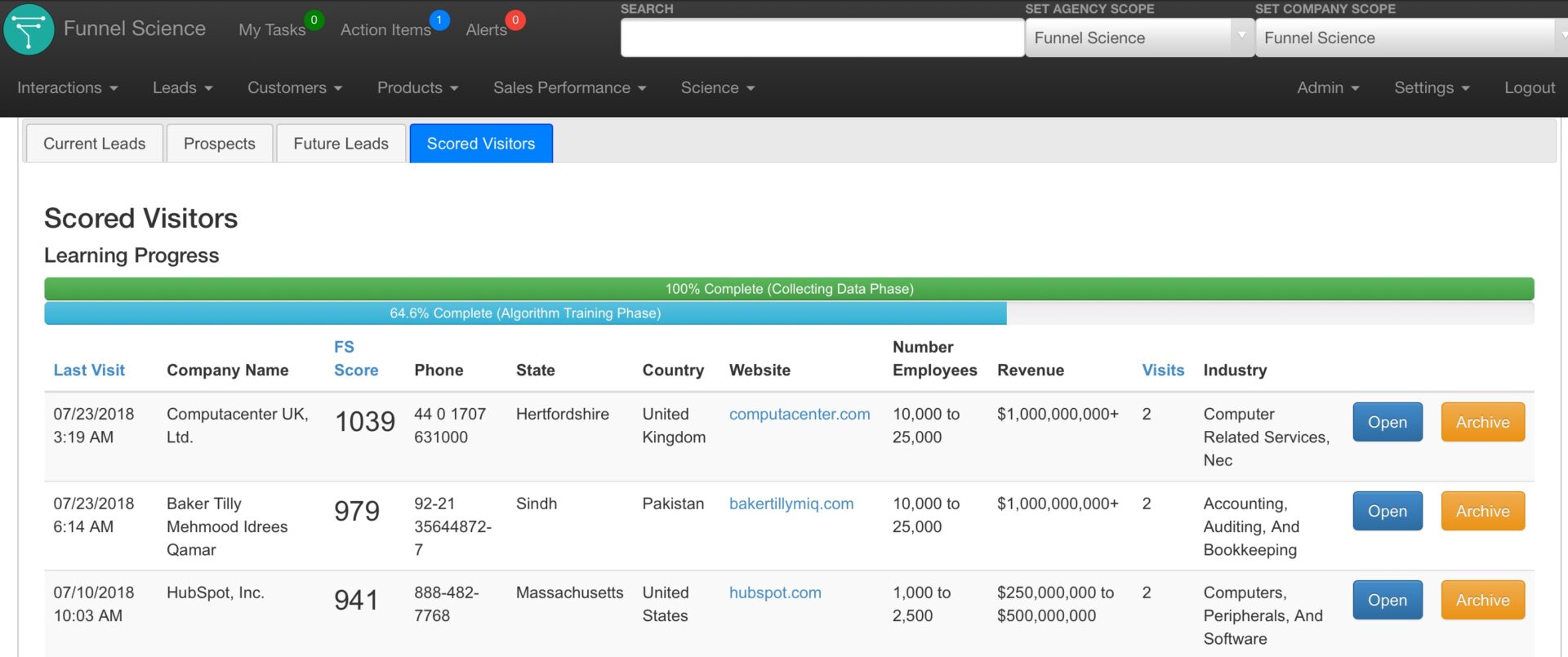Archive the HubSpot, Inc. visitor

[x=1483, y=600]
